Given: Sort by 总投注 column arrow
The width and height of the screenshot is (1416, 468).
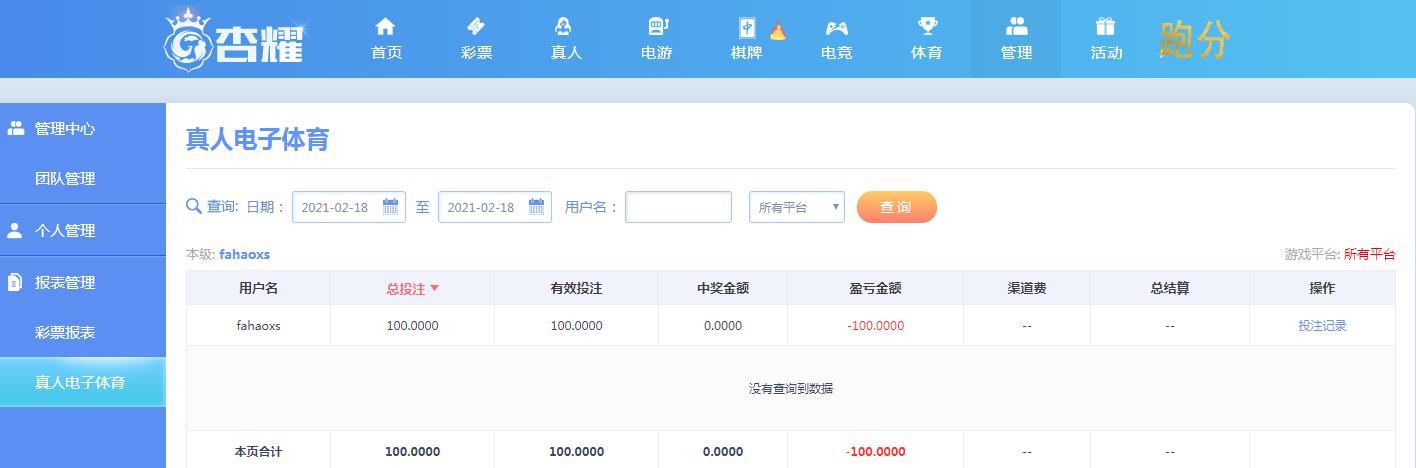Looking at the screenshot, I should 434,288.
